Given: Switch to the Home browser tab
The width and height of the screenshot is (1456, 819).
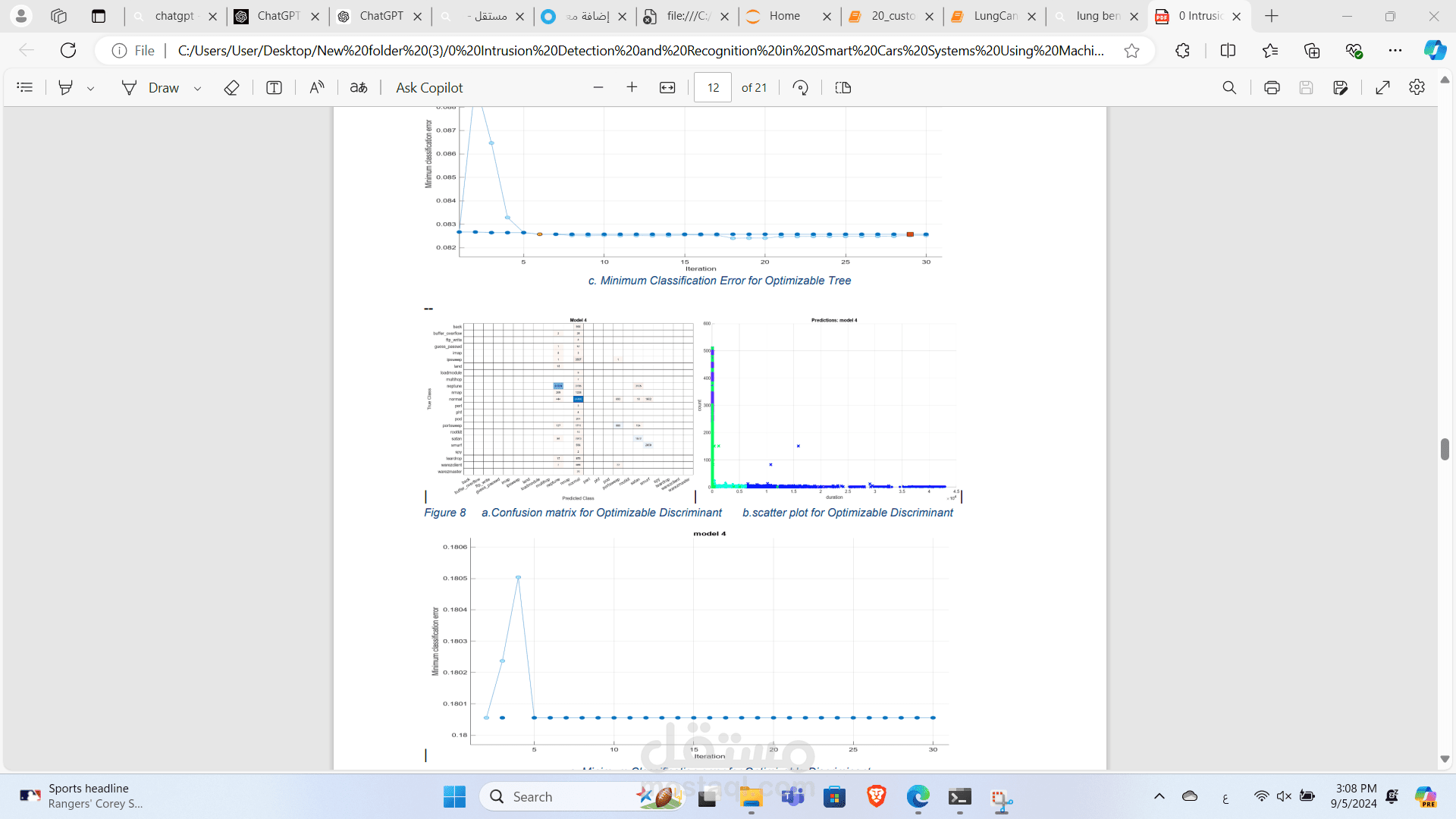Looking at the screenshot, I should coord(784,16).
